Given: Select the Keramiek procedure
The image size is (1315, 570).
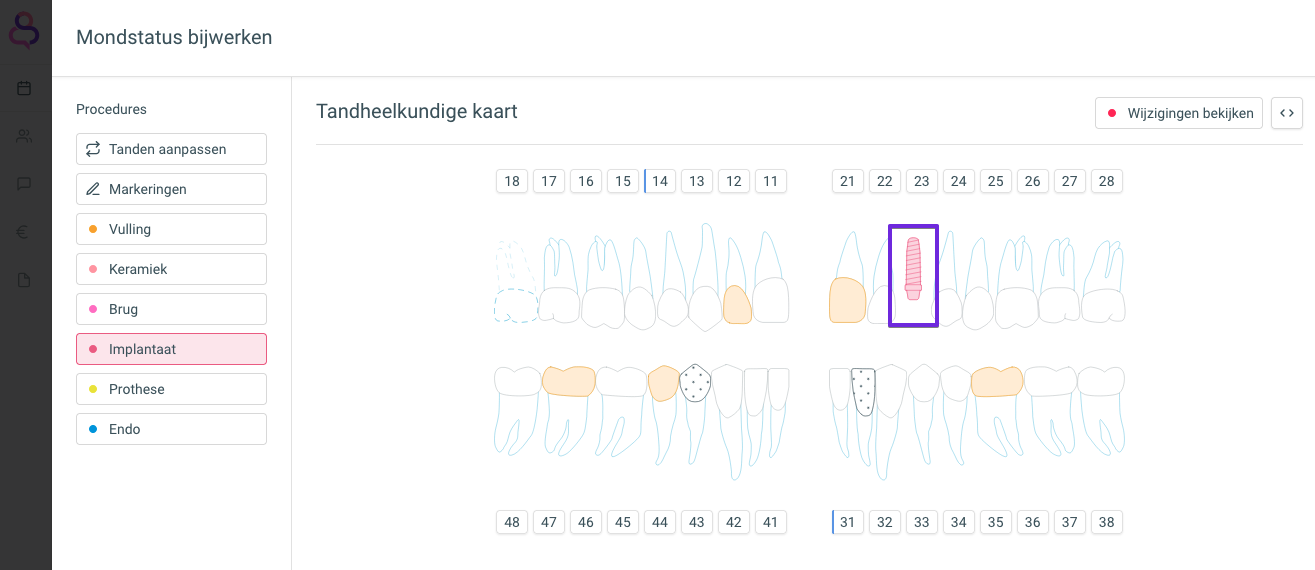Looking at the screenshot, I should click(x=171, y=269).
